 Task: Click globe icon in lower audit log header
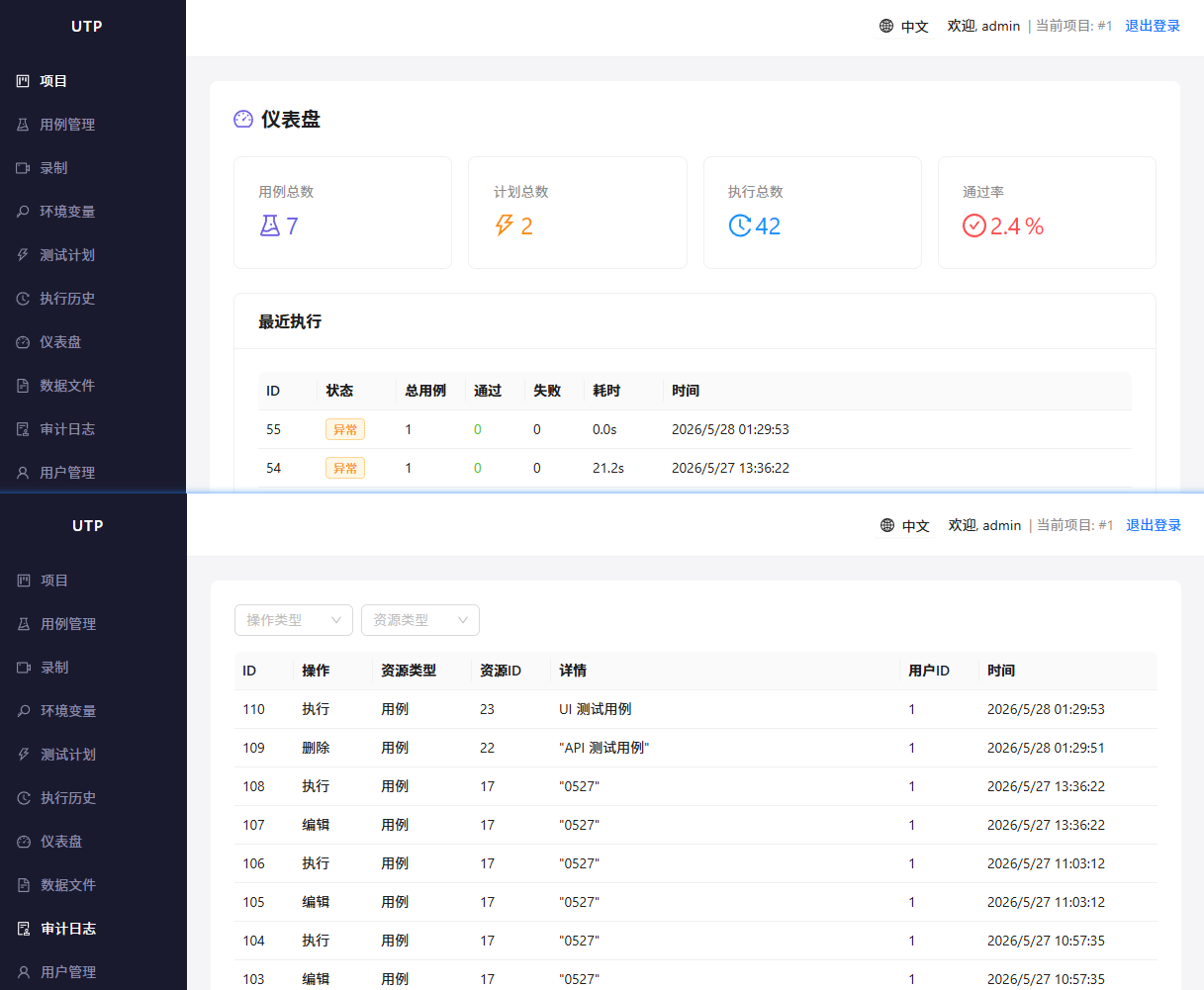pos(887,525)
